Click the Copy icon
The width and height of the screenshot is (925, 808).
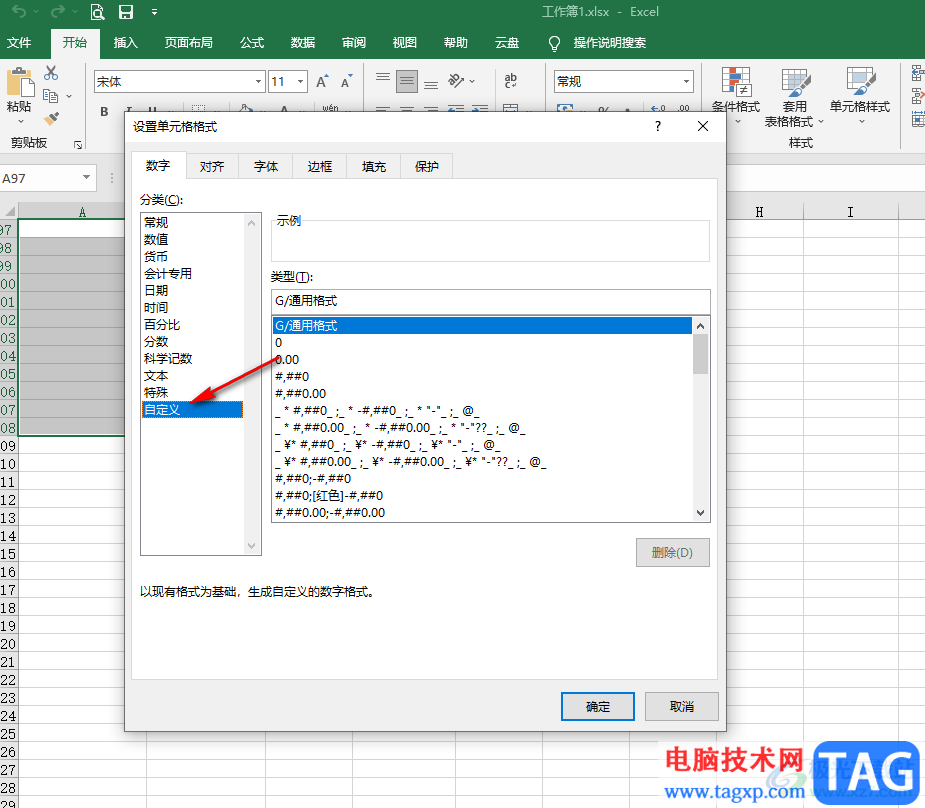point(51,96)
